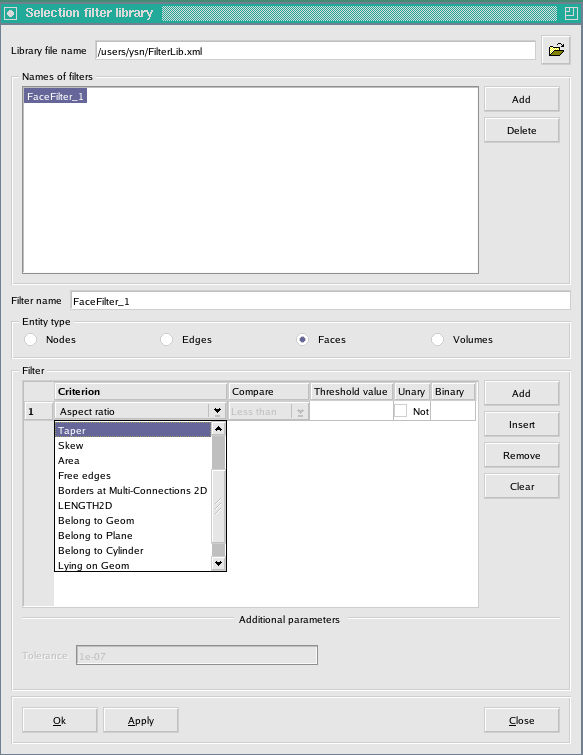
Task: Collapse the Aspect ratio criterion dropdown arrow
Action: pyautogui.click(x=217, y=411)
